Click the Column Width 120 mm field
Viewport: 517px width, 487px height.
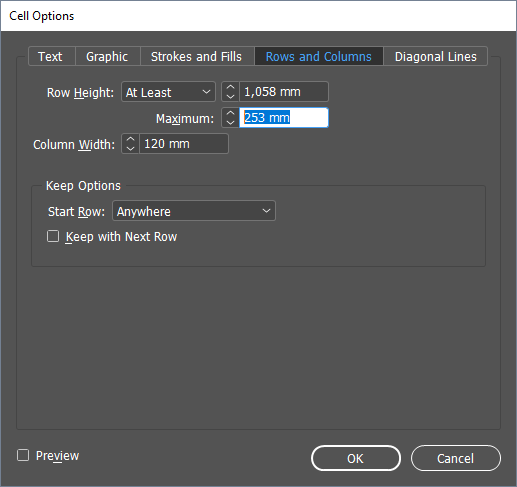[184, 144]
